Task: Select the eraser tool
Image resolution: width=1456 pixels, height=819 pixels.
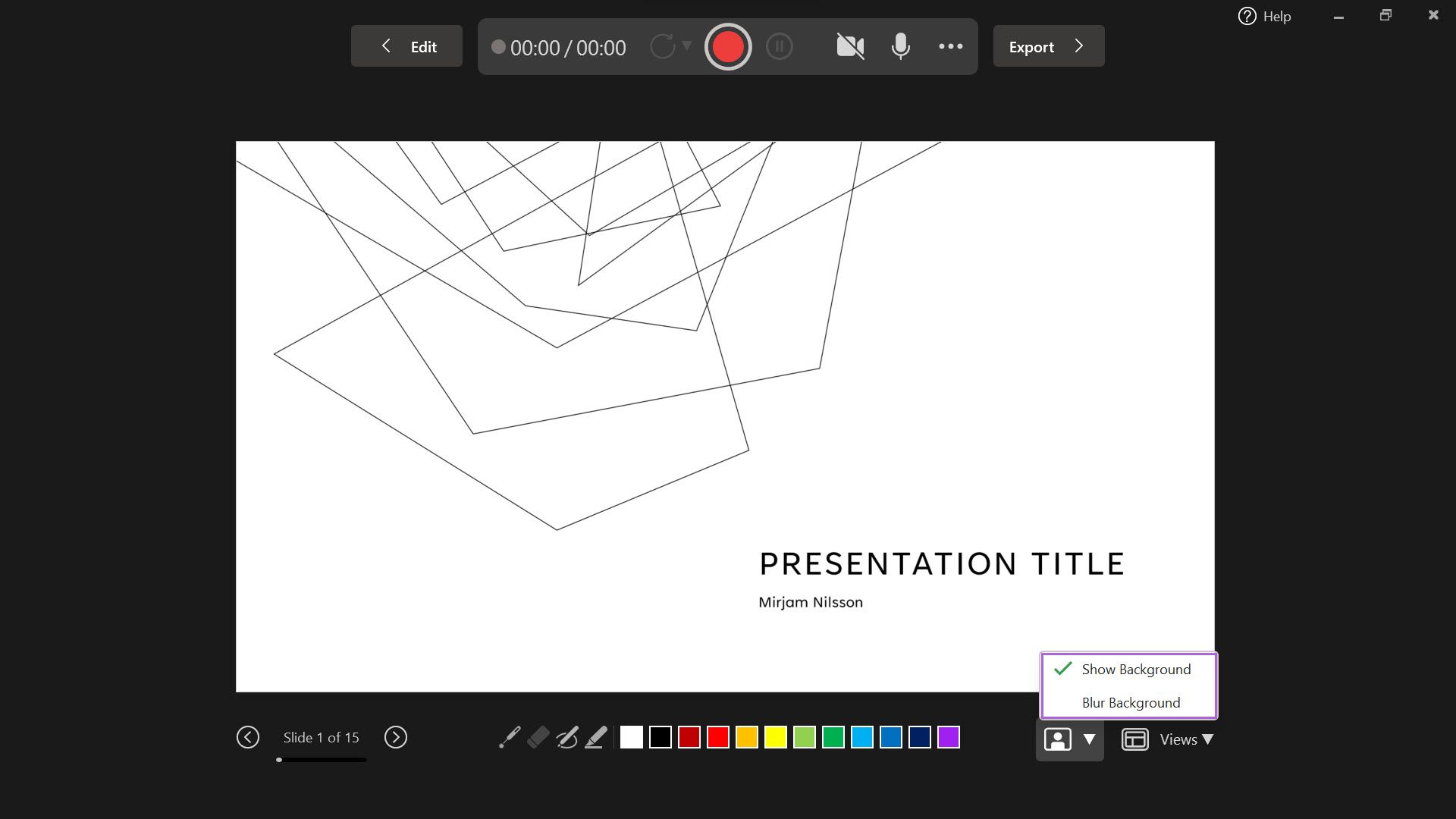Action: (x=538, y=737)
